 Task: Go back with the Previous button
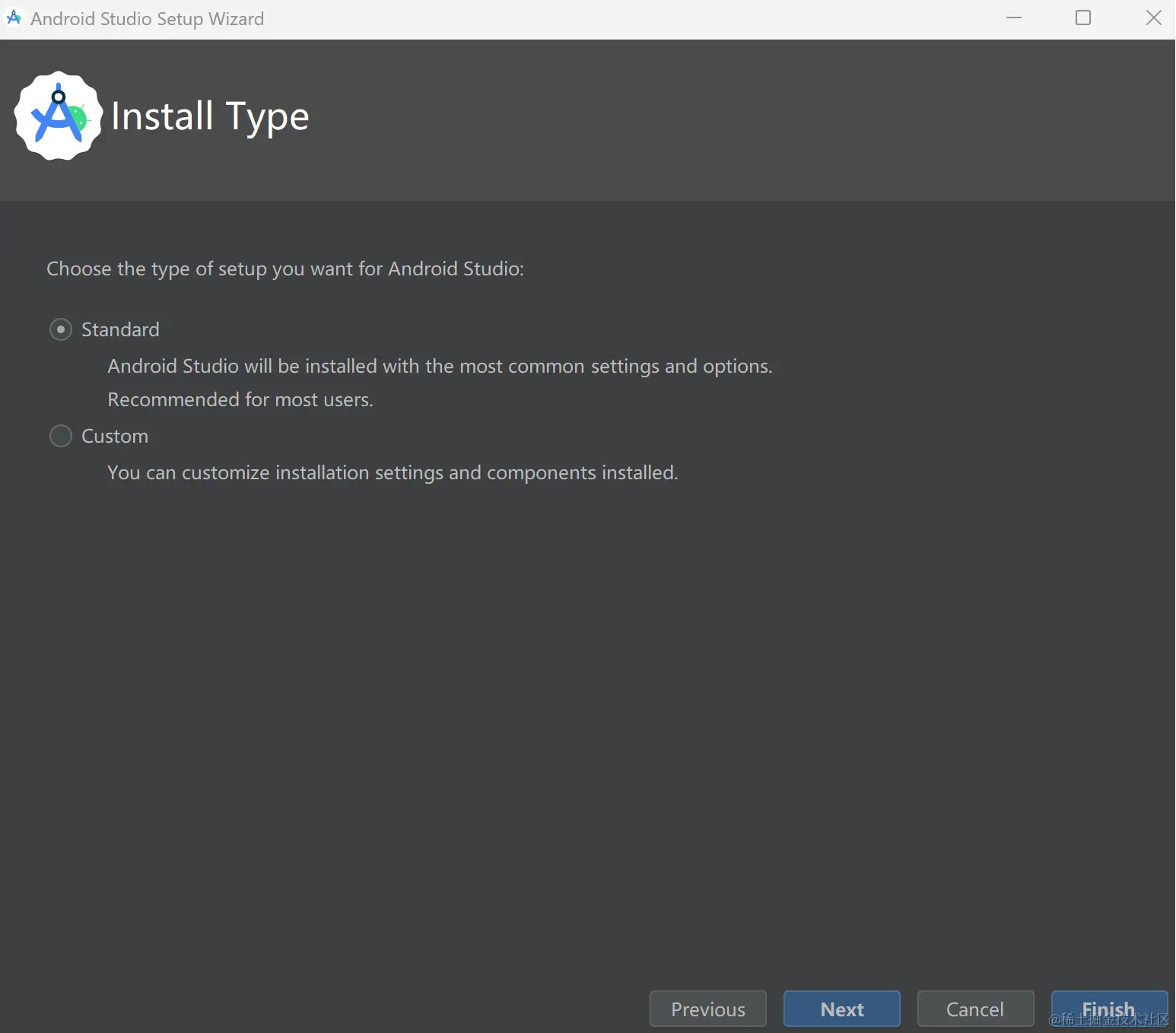pos(707,1009)
